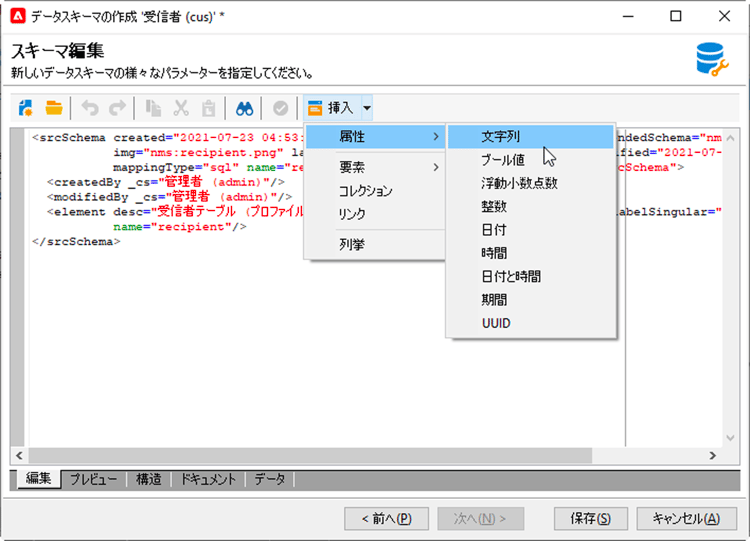Viewport: 750px width, 541px height.
Task: Click the undo arrow icon
Action: 89,108
